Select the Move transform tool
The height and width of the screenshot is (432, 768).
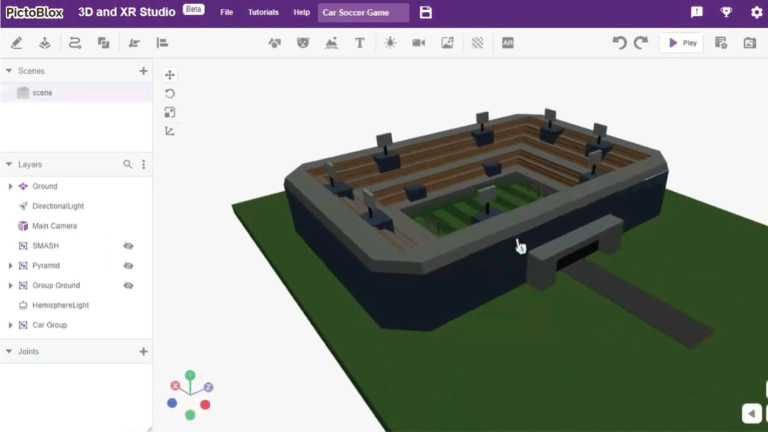point(170,75)
